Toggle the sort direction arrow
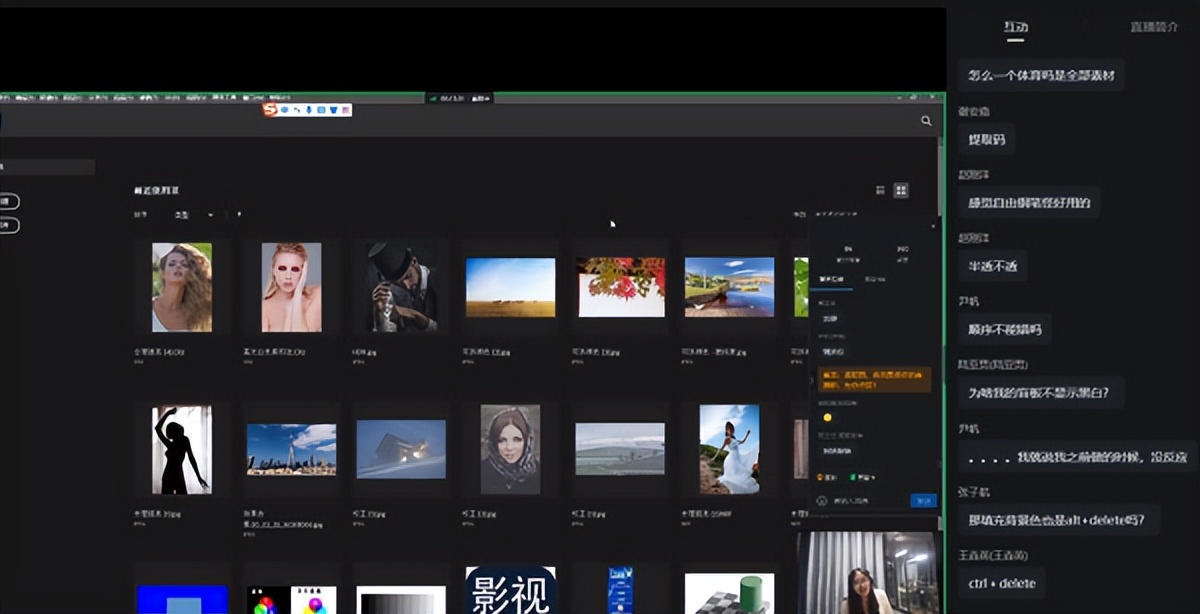The width and height of the screenshot is (1200, 614). click(x=239, y=215)
